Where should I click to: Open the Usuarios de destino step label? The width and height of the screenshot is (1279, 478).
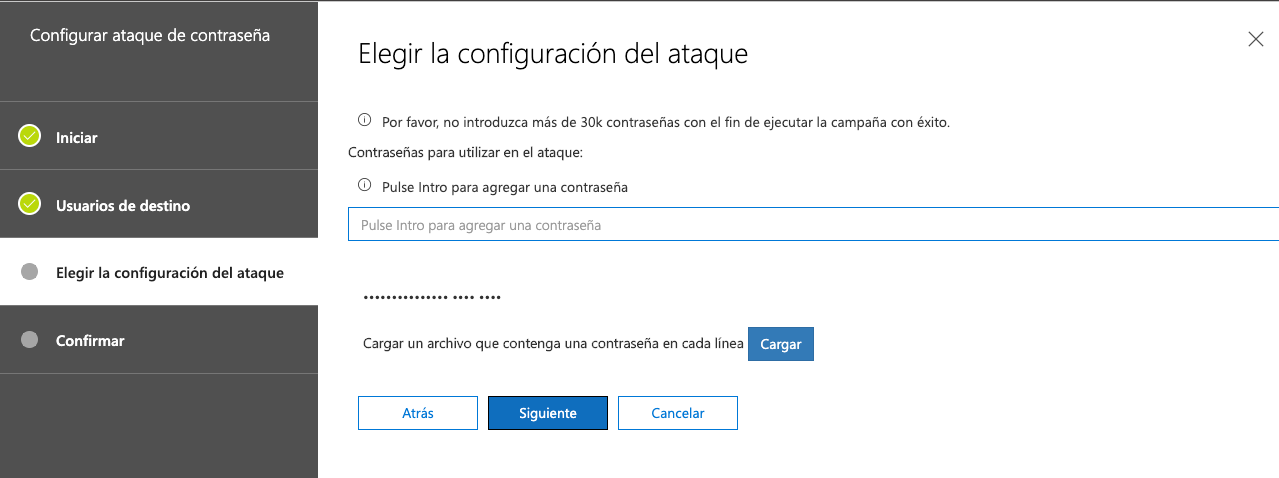(x=123, y=205)
